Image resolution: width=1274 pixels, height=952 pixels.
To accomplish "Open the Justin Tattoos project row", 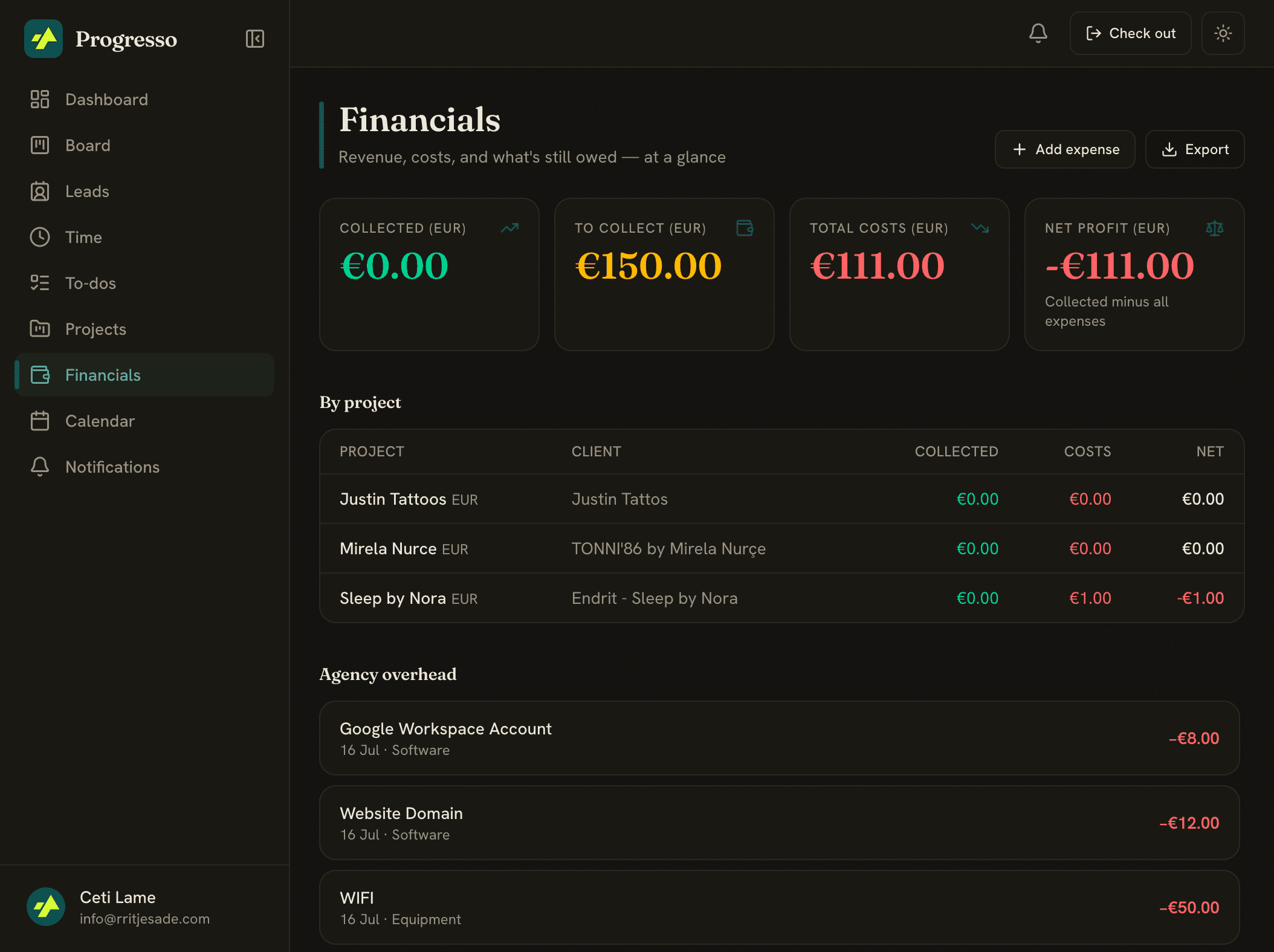I will click(781, 499).
